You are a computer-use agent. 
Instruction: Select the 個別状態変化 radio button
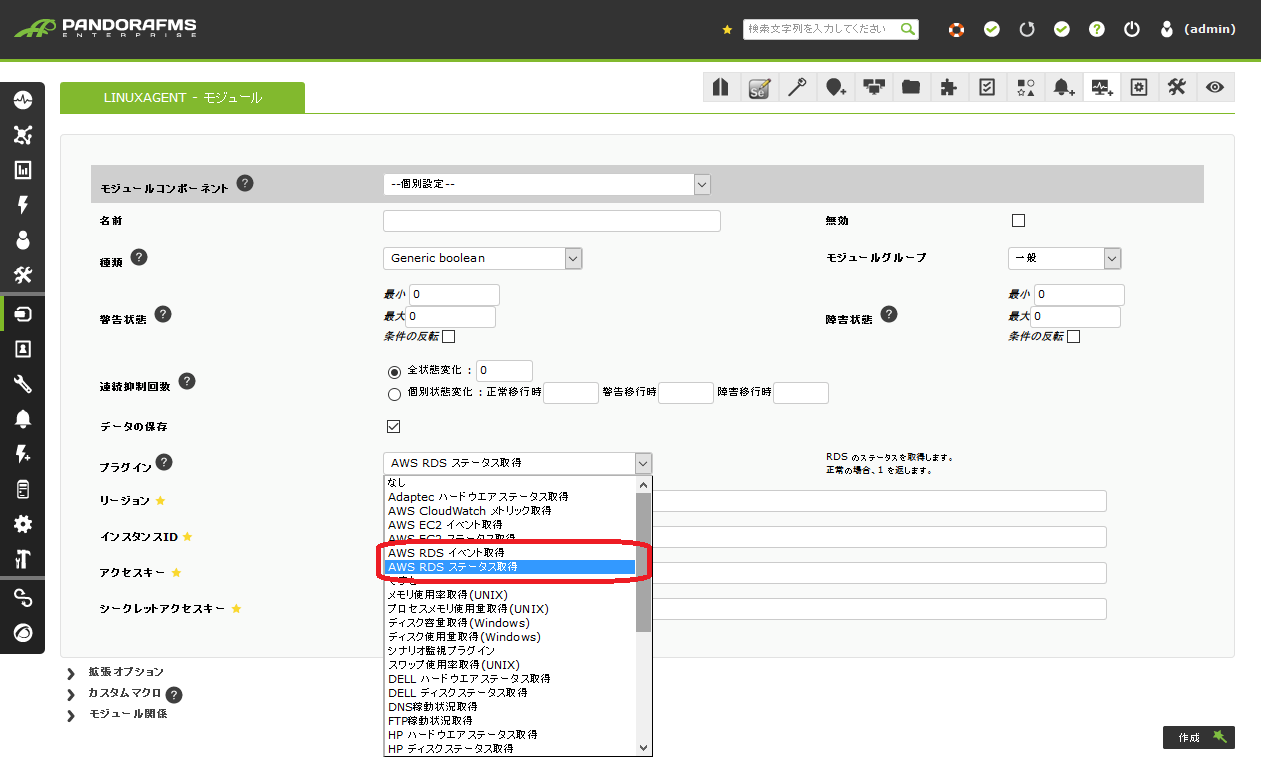click(394, 394)
